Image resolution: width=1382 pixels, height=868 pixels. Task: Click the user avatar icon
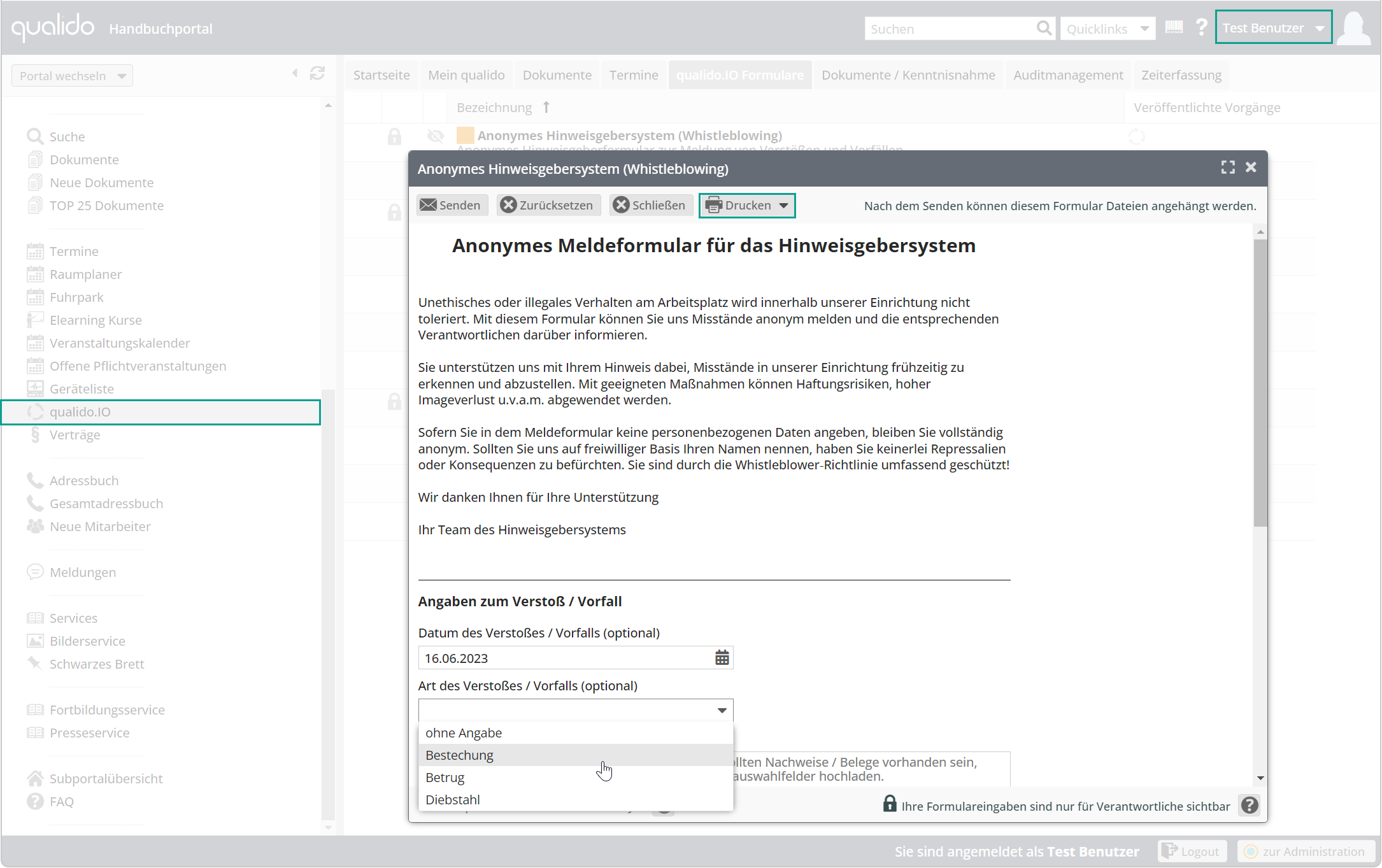[1354, 28]
